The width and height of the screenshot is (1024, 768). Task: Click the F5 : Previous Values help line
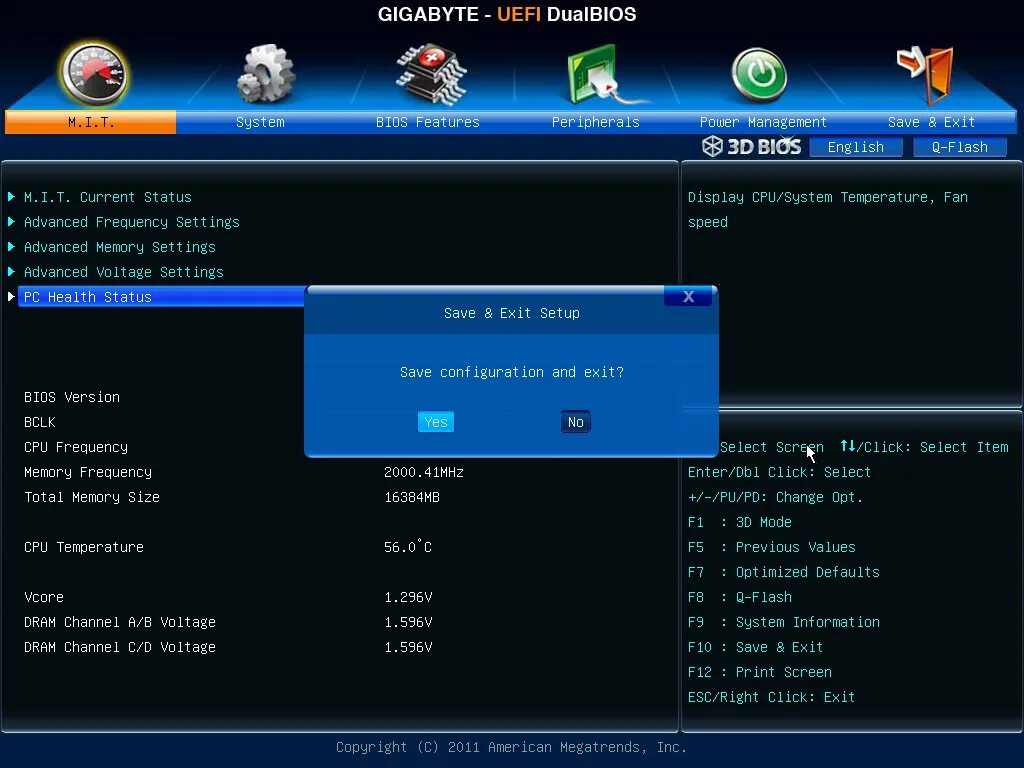click(x=771, y=547)
